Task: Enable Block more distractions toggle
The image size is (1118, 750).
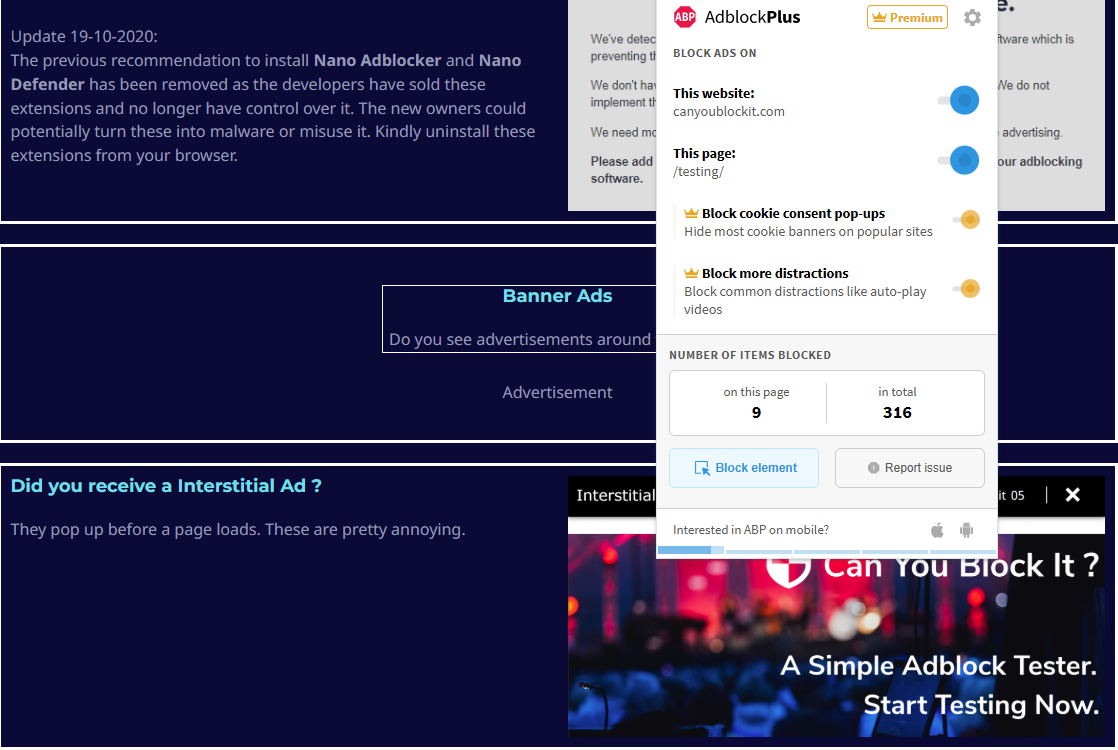Action: 967,289
